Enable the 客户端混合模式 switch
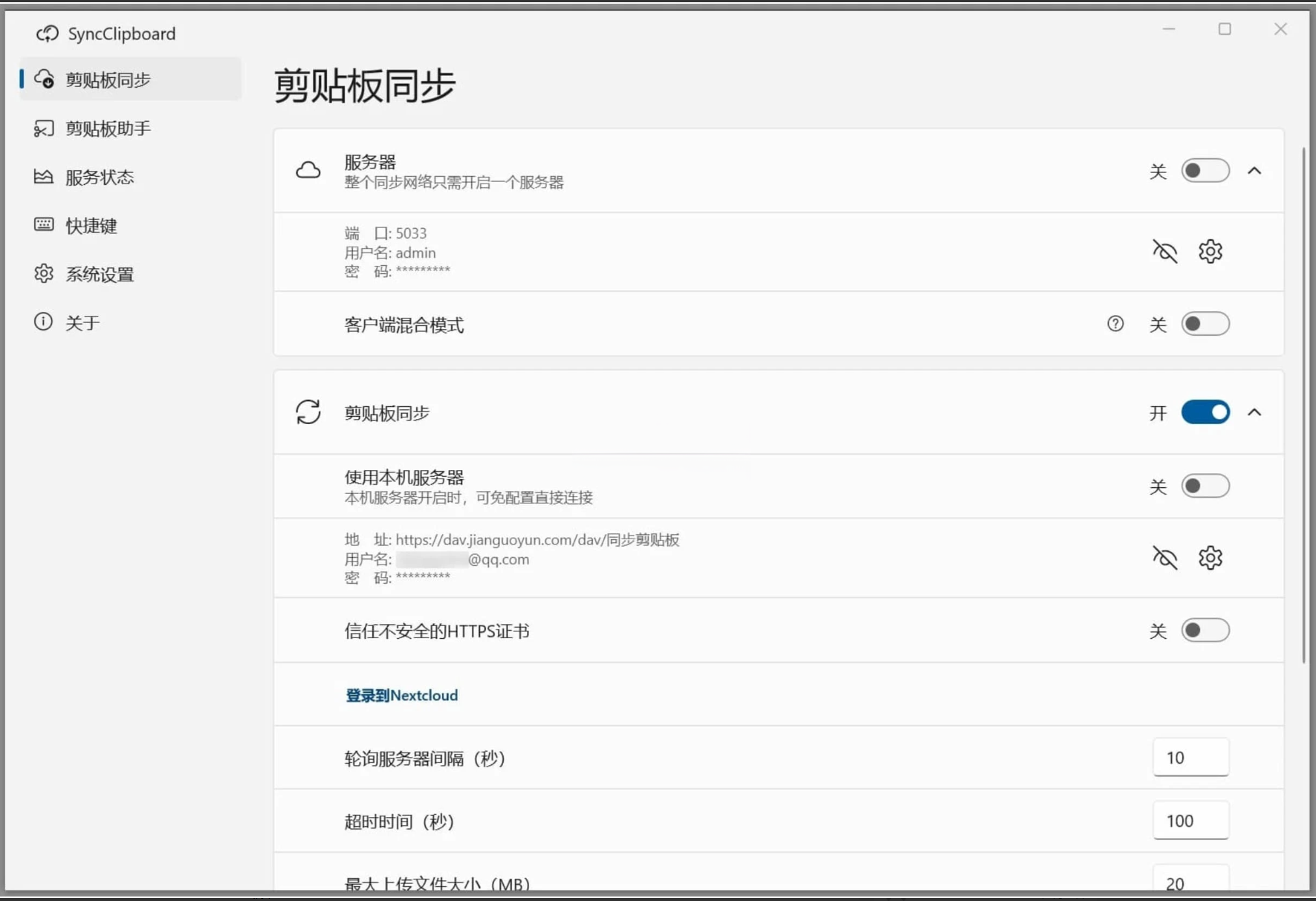This screenshot has height=901, width=1316. tap(1205, 324)
